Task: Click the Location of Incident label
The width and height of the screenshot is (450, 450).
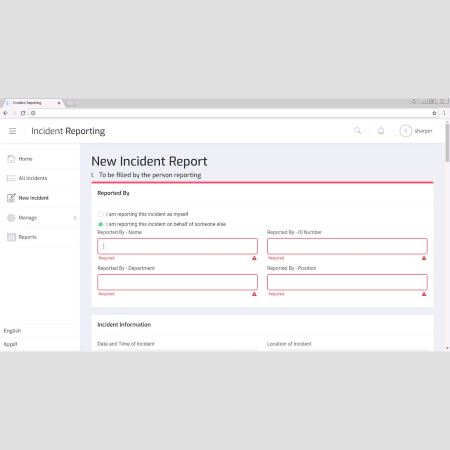Action: click(289, 344)
